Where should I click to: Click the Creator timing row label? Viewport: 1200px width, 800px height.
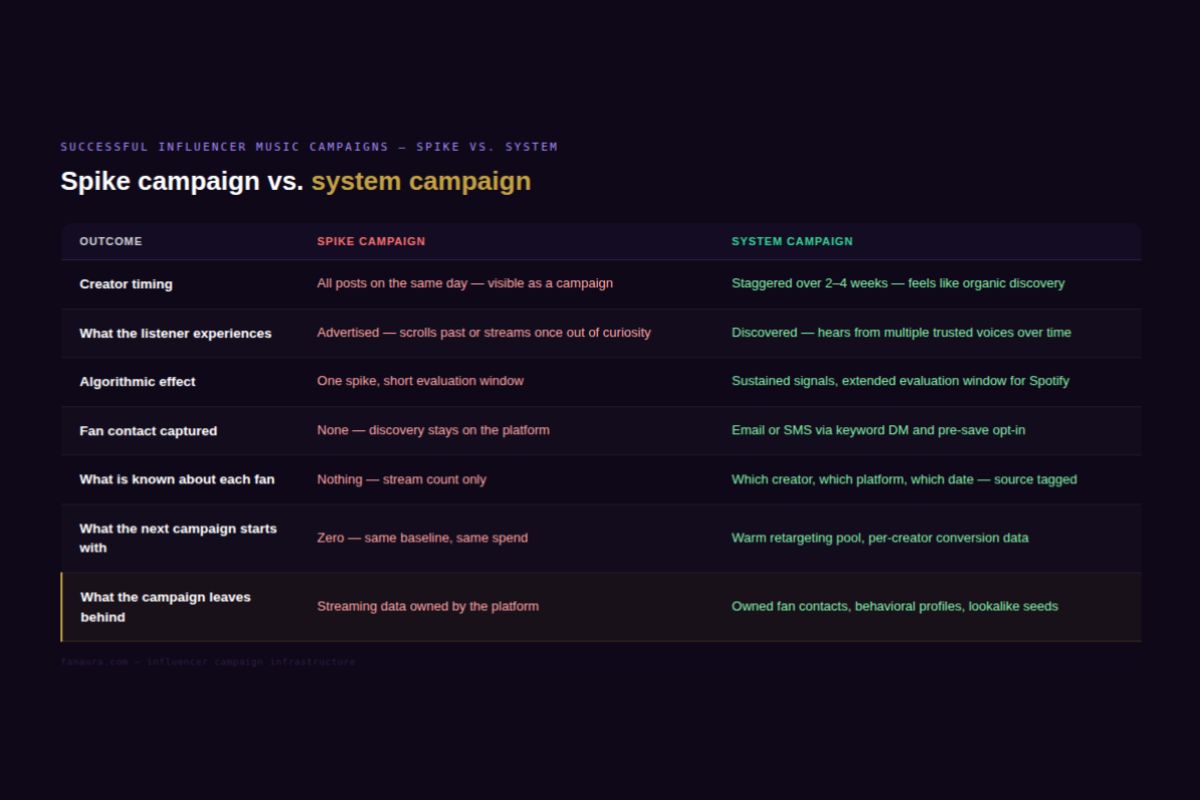click(x=126, y=284)
